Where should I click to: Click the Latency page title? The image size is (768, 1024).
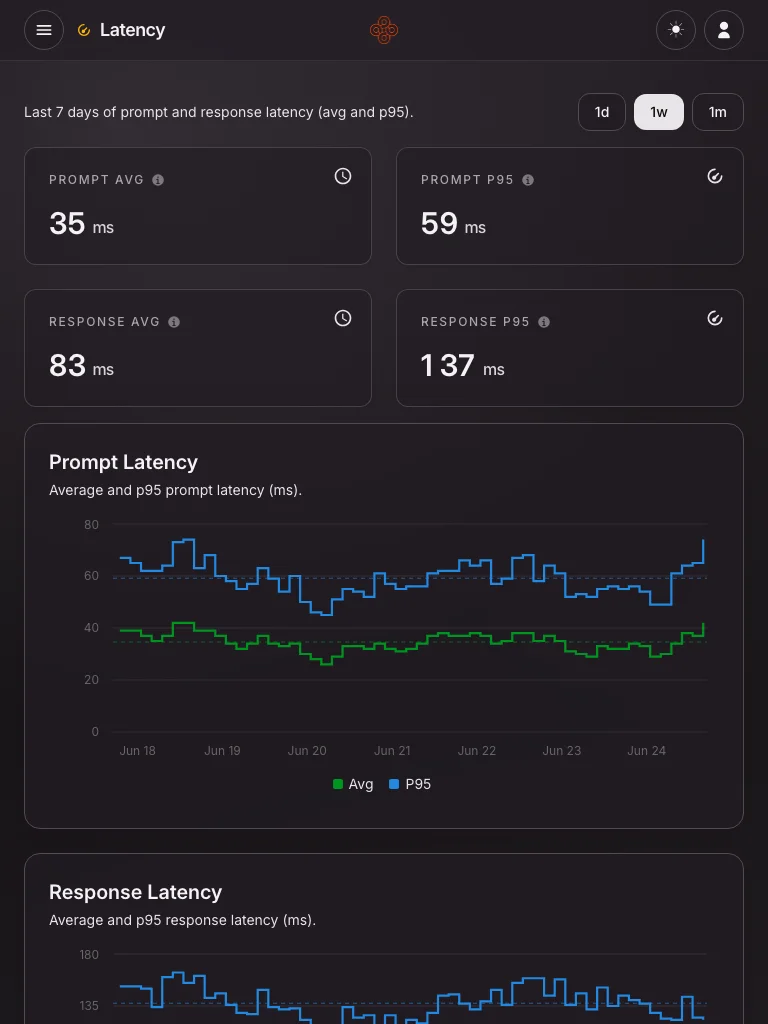click(133, 30)
